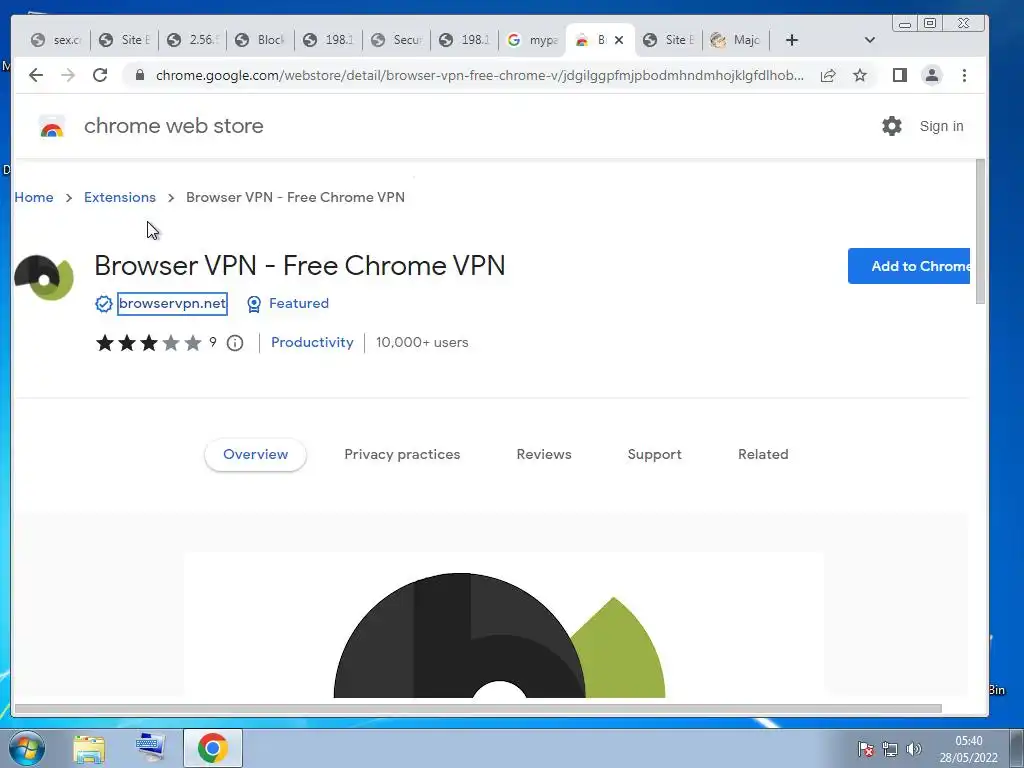Click the extension preview screenshot image
The width and height of the screenshot is (1024, 768).
504,625
